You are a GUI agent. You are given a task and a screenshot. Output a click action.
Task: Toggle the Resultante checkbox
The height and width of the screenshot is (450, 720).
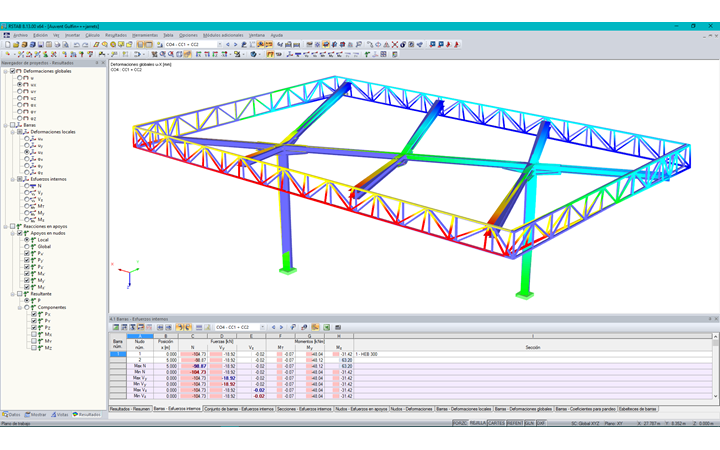click(x=20, y=294)
